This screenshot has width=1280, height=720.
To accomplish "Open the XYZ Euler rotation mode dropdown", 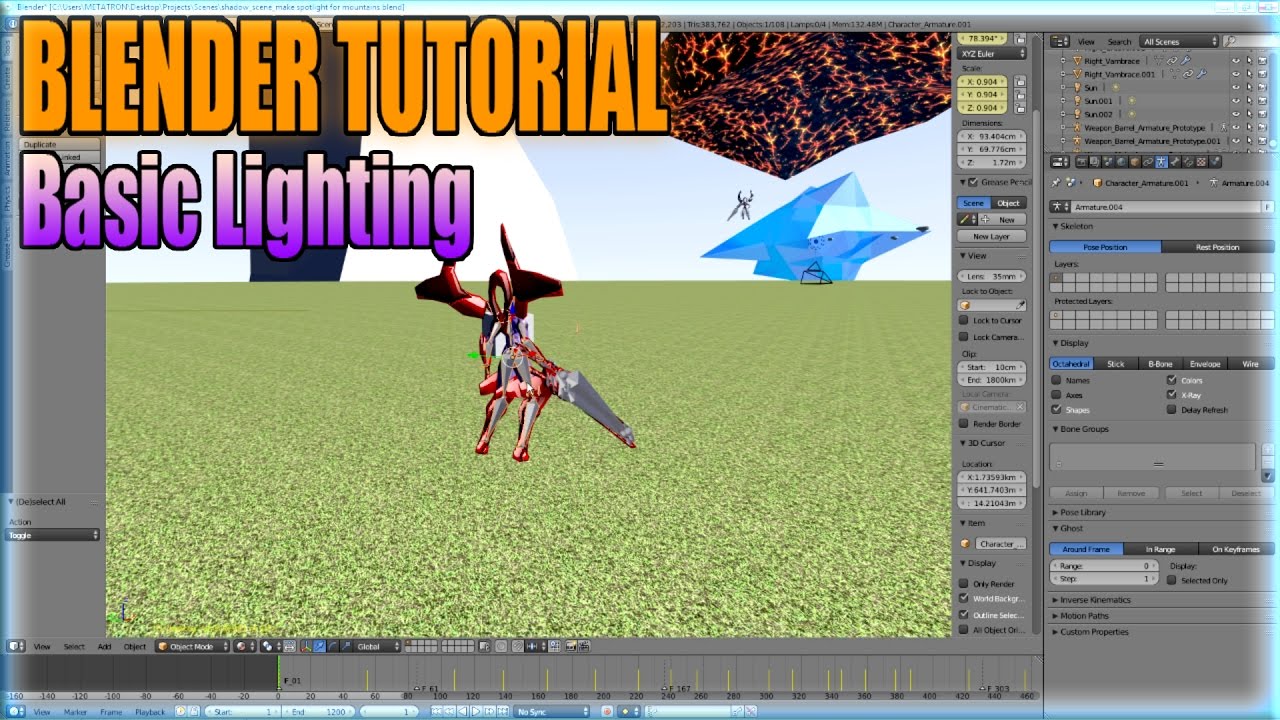I will [992, 53].
